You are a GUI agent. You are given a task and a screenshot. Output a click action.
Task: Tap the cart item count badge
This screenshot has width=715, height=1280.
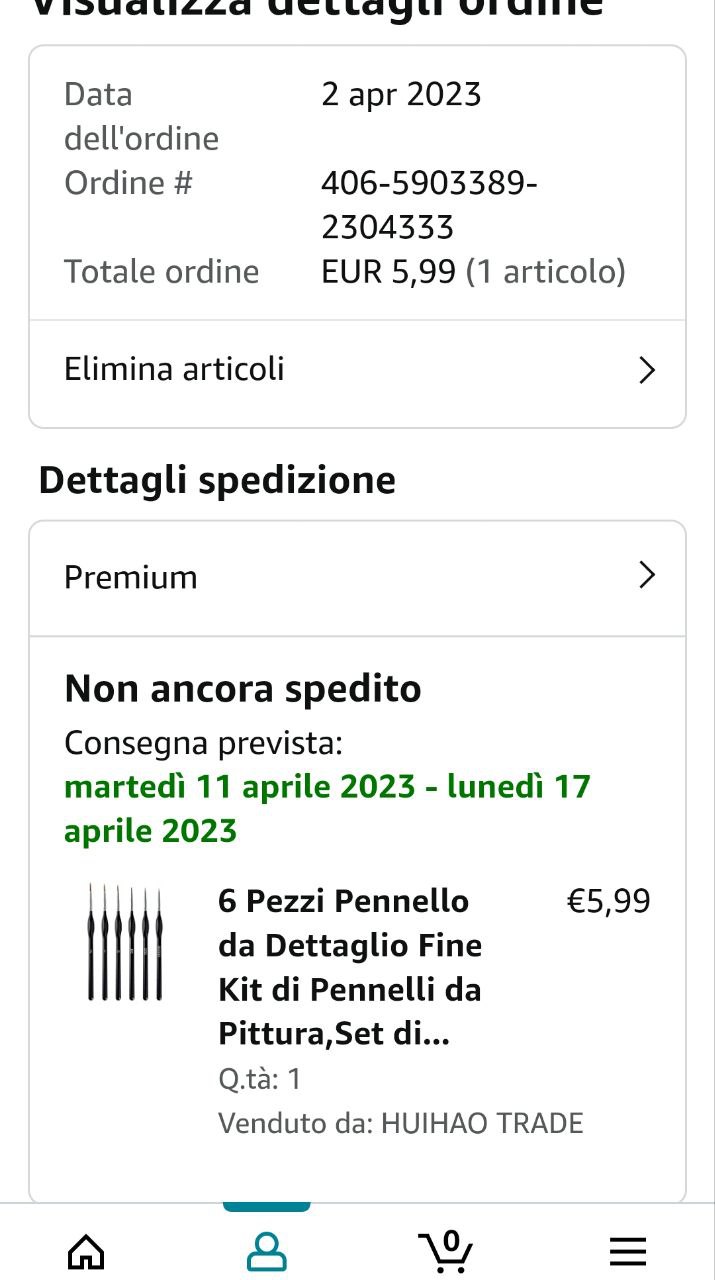click(450, 1241)
